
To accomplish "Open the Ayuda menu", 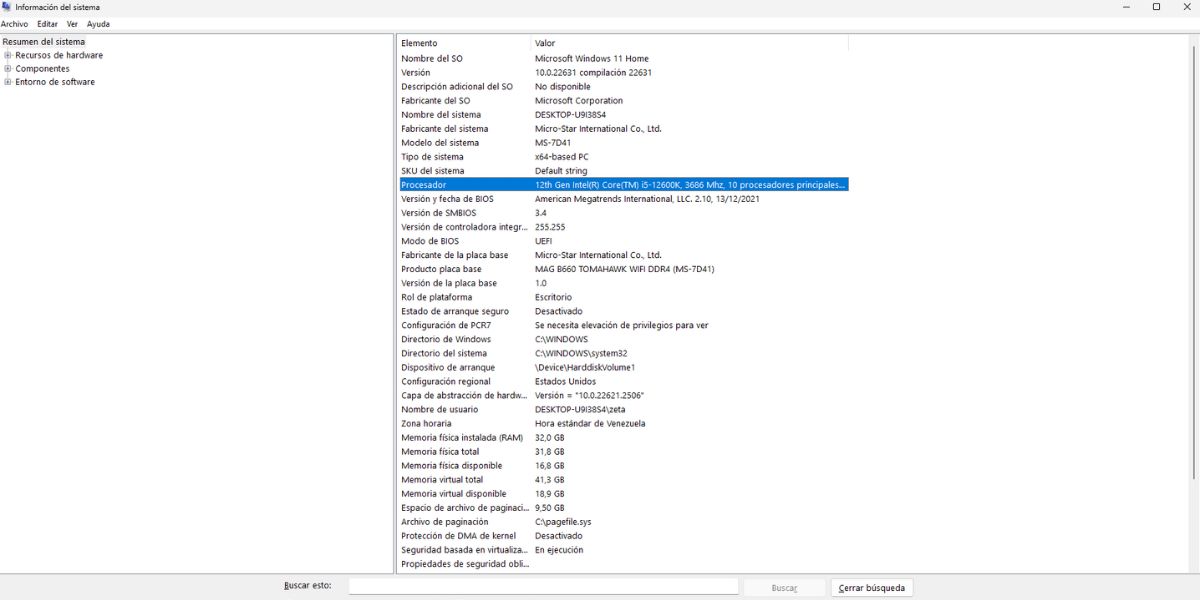I will tap(98, 23).
